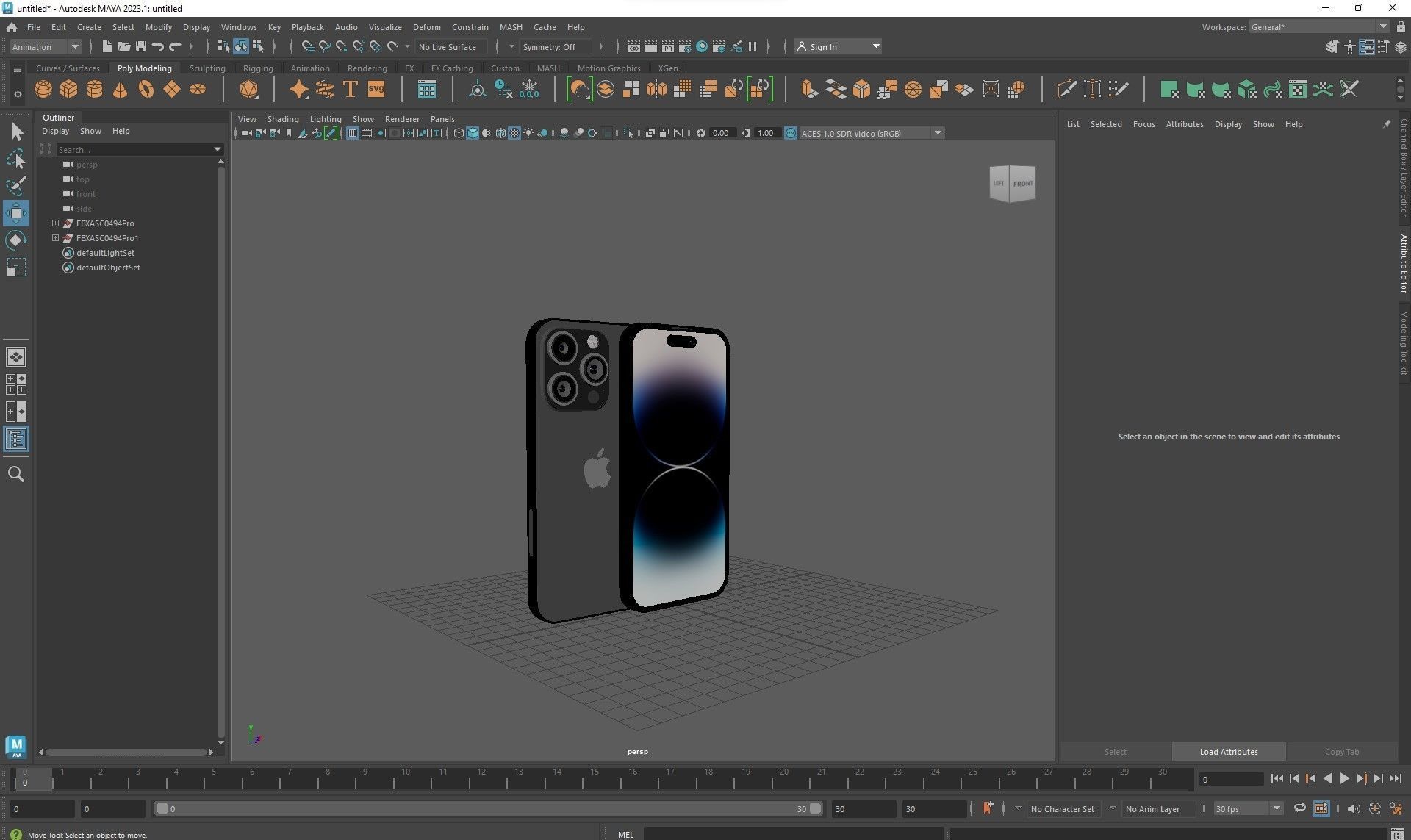
Task: Activate the Move tool in toolbox
Action: pos(16,213)
